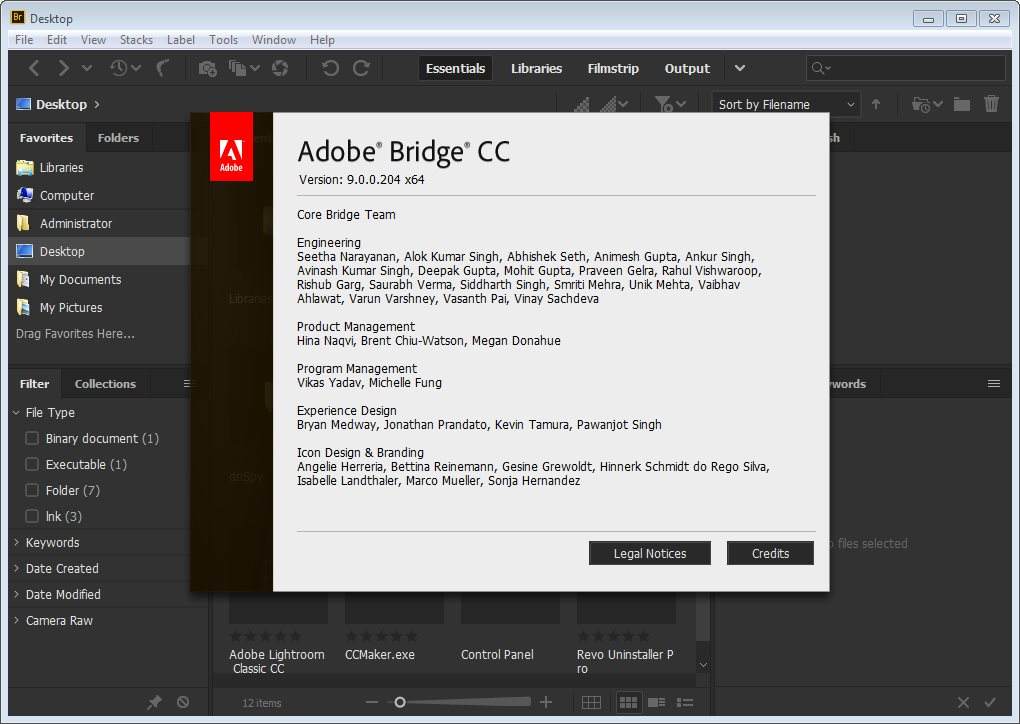Select the Filmstrip workspace
The width and height of the screenshot is (1020, 724).
(x=613, y=68)
